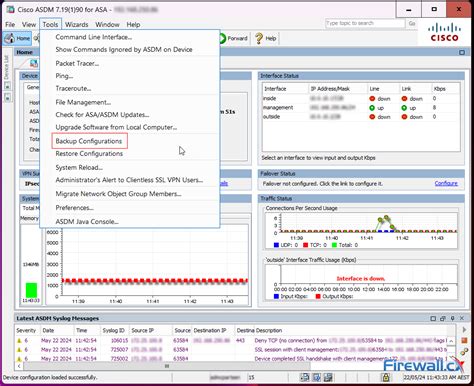
Task: Select the management interface row
Action: tap(361, 108)
